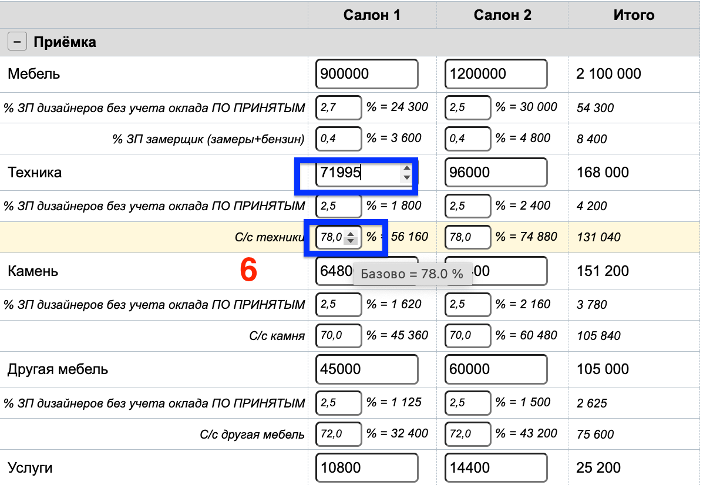Collapse the Приёмка section with minus button
This screenshot has width=720, height=486.
click(x=17, y=43)
